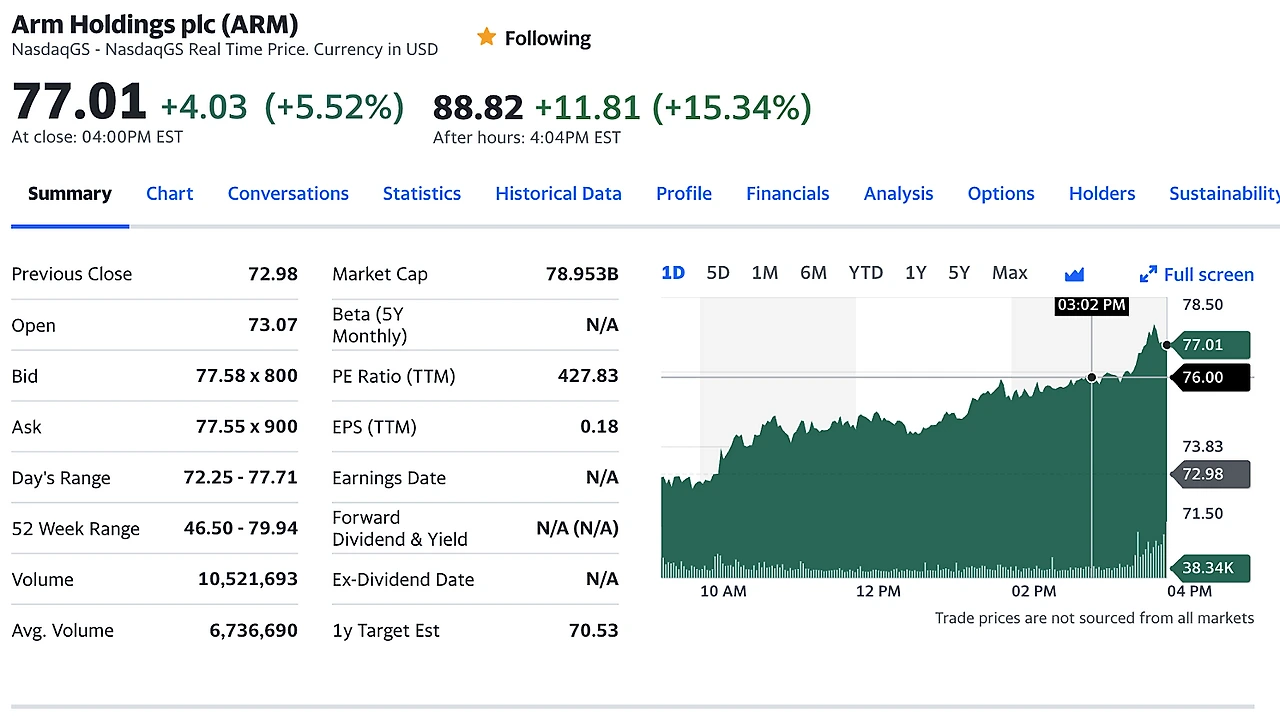1280x720 pixels.
Task: Select the 5D chart range
Action: (x=718, y=273)
